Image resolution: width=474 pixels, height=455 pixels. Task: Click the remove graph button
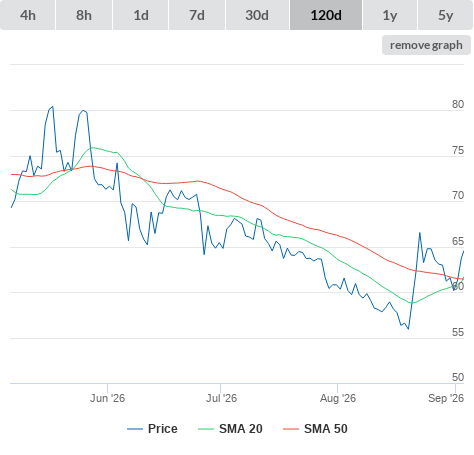pyautogui.click(x=426, y=45)
